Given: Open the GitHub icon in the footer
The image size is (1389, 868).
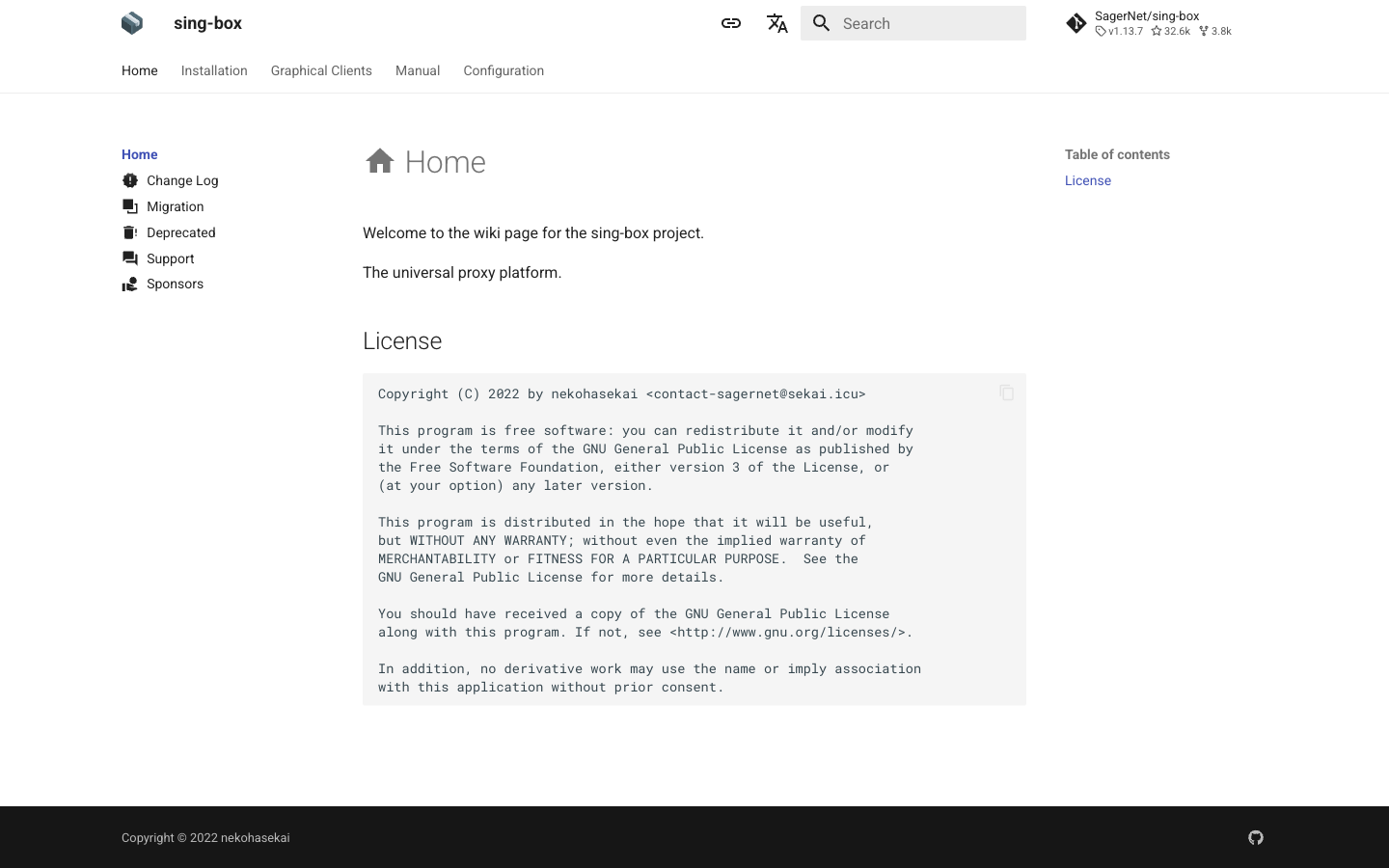Looking at the screenshot, I should pyautogui.click(x=1256, y=837).
